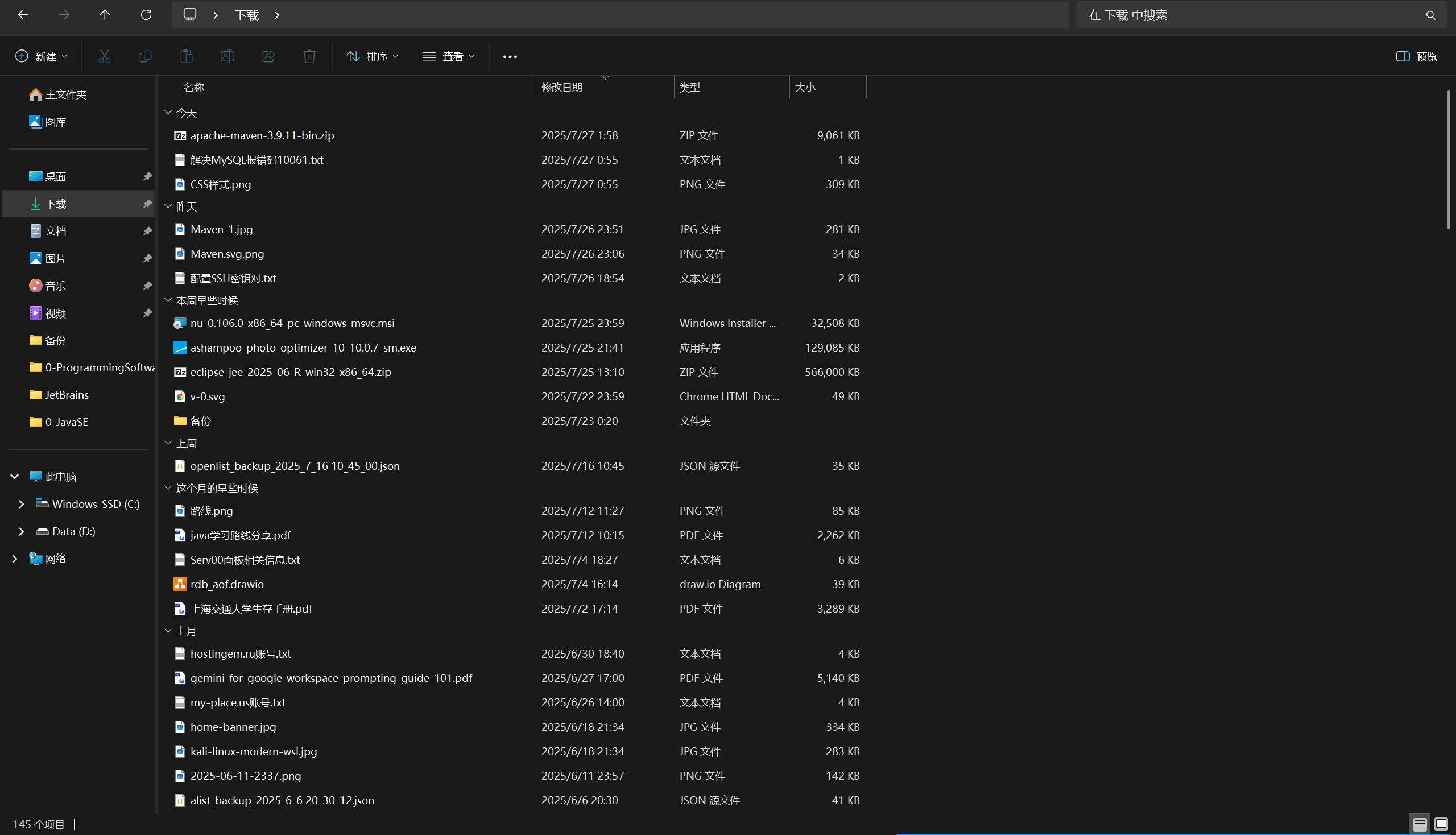
Task: Expand Windows-SSD (C:) drive in tree
Action: pos(21,504)
